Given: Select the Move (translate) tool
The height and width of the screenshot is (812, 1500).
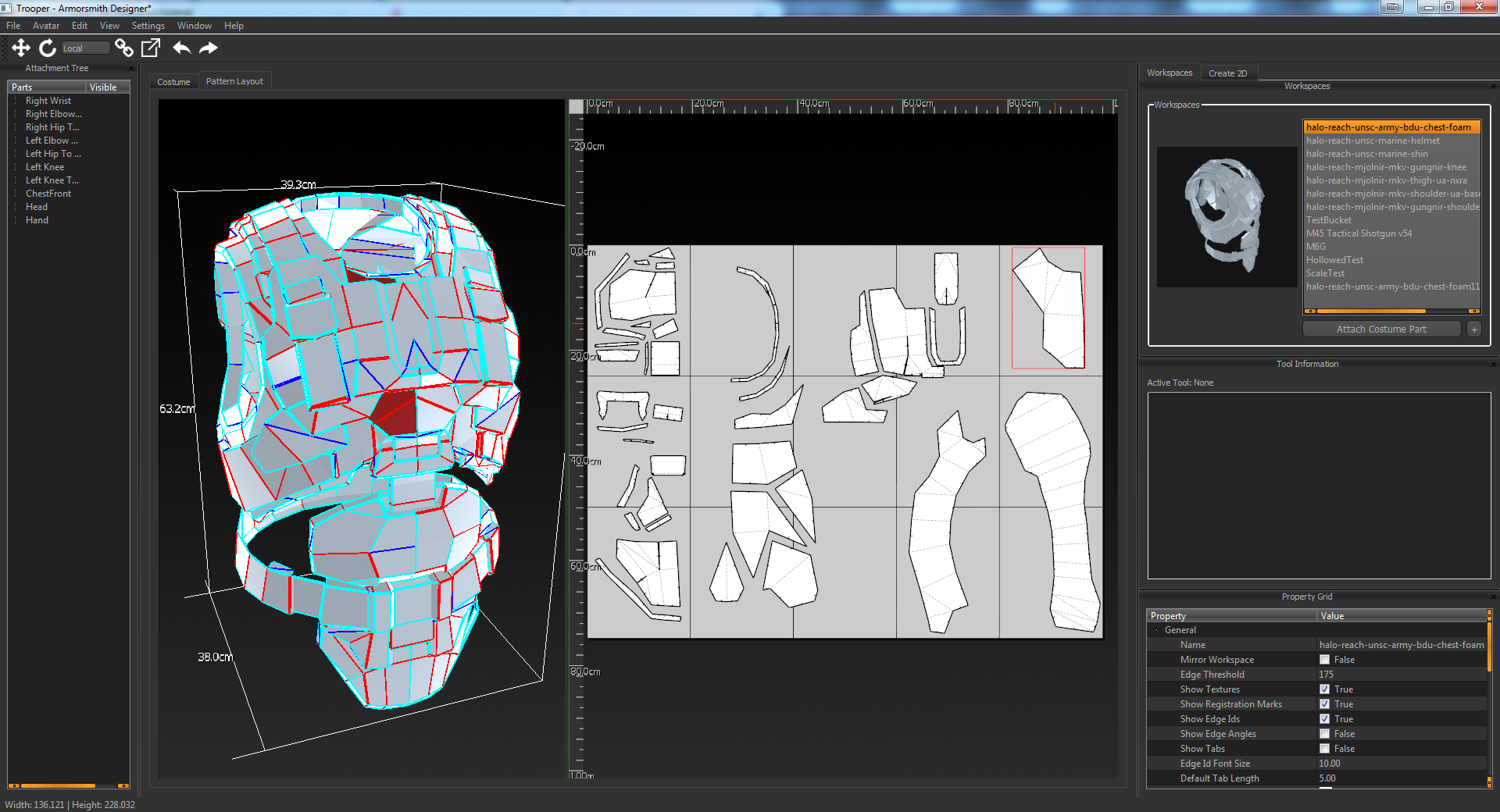Looking at the screenshot, I should click(21, 48).
